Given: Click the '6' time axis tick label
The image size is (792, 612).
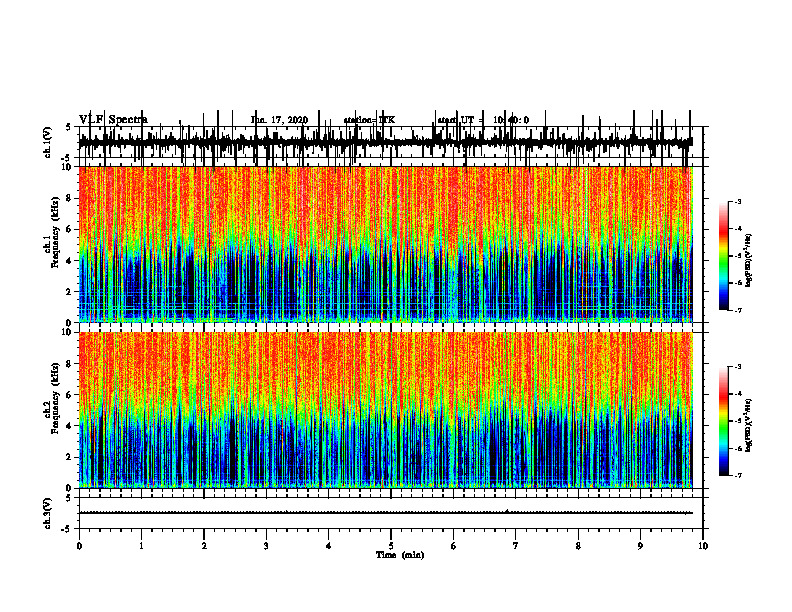Looking at the screenshot, I should [x=454, y=546].
